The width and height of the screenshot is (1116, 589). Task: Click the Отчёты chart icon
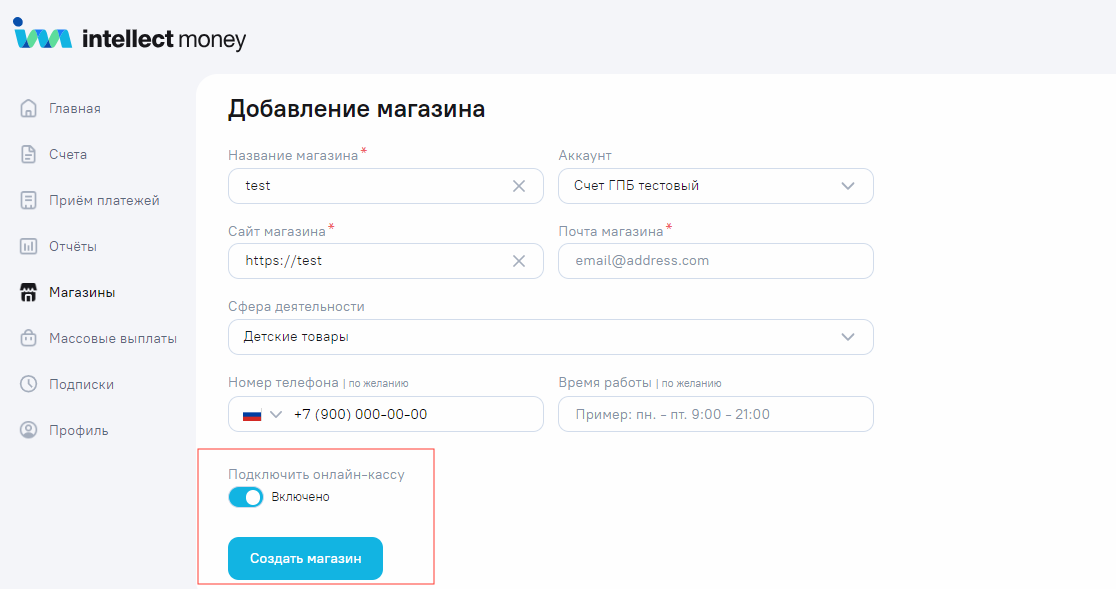(29, 246)
